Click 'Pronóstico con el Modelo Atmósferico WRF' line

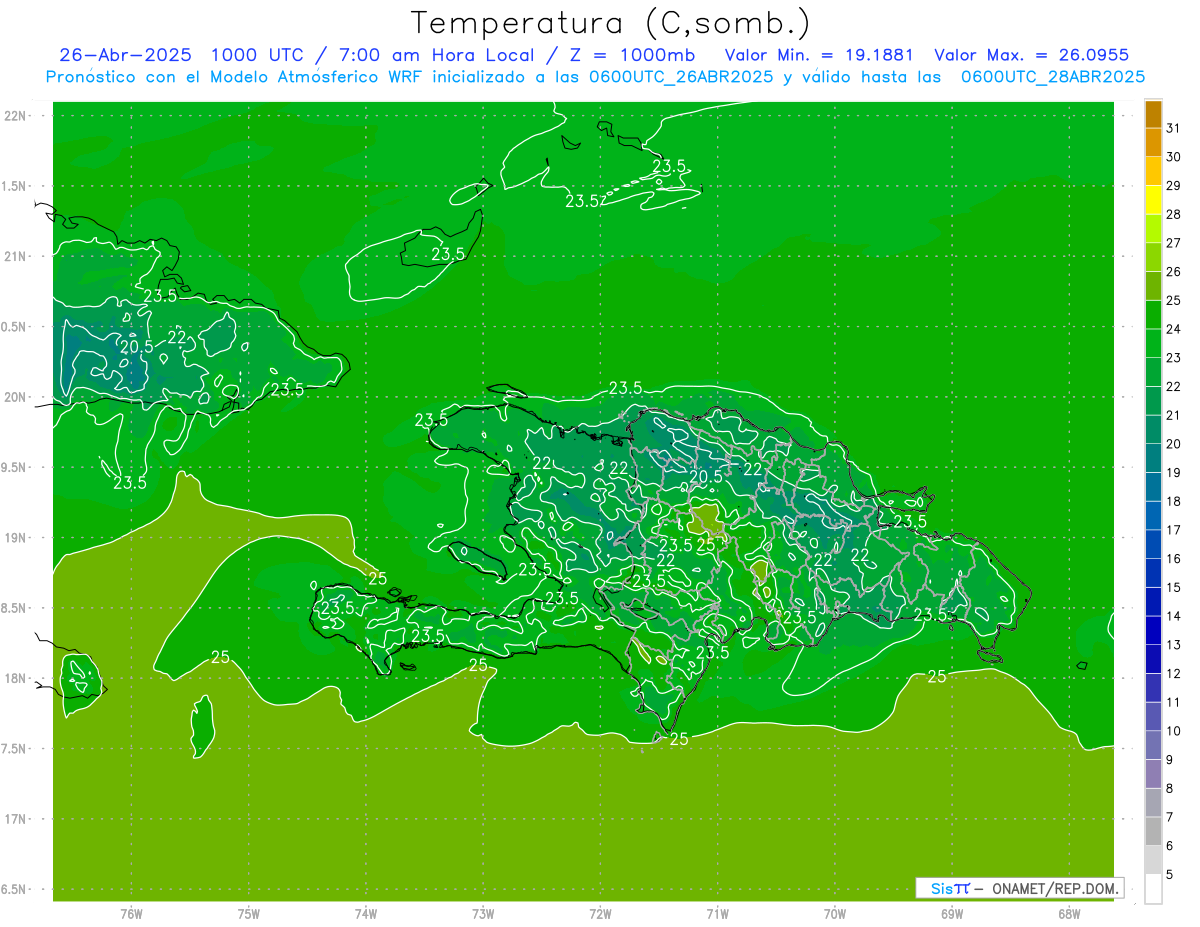236,77
